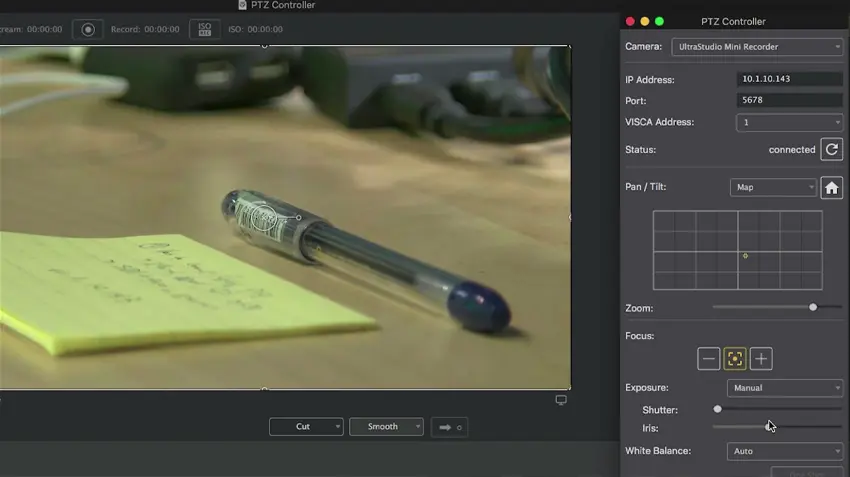This screenshot has width=850, height=477.
Task: Click the pan/tilt map position marker
Action: tap(745, 256)
